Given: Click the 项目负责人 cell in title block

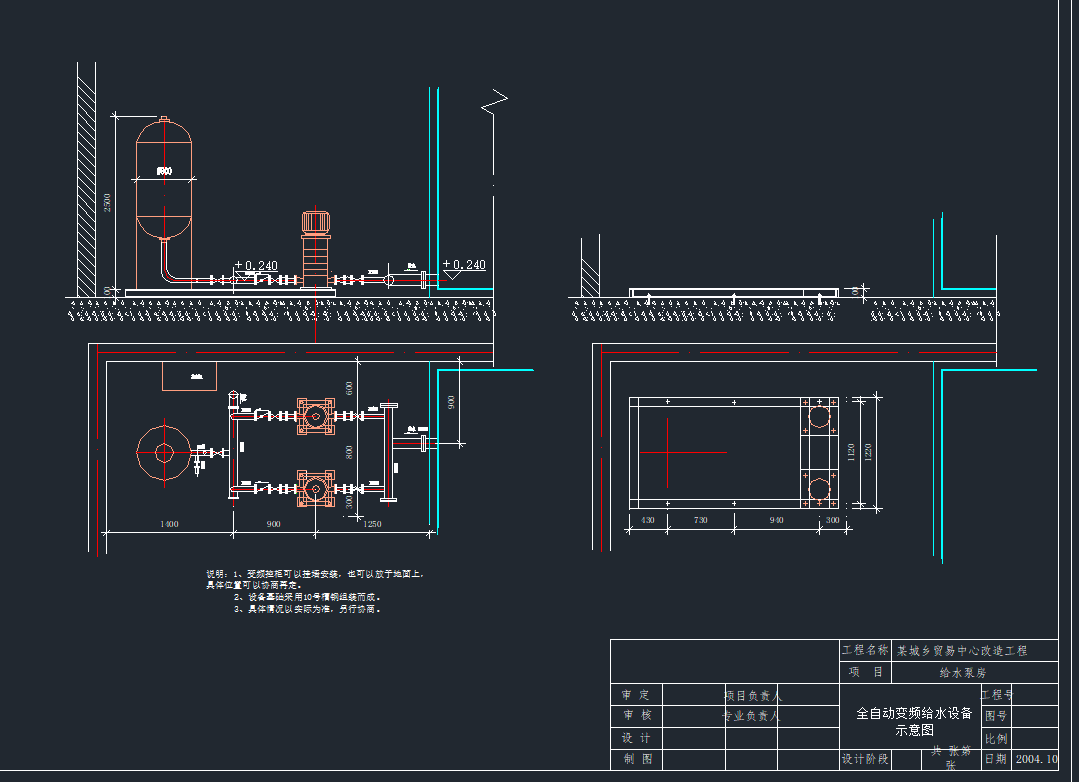Looking at the screenshot, I should click(x=752, y=695).
